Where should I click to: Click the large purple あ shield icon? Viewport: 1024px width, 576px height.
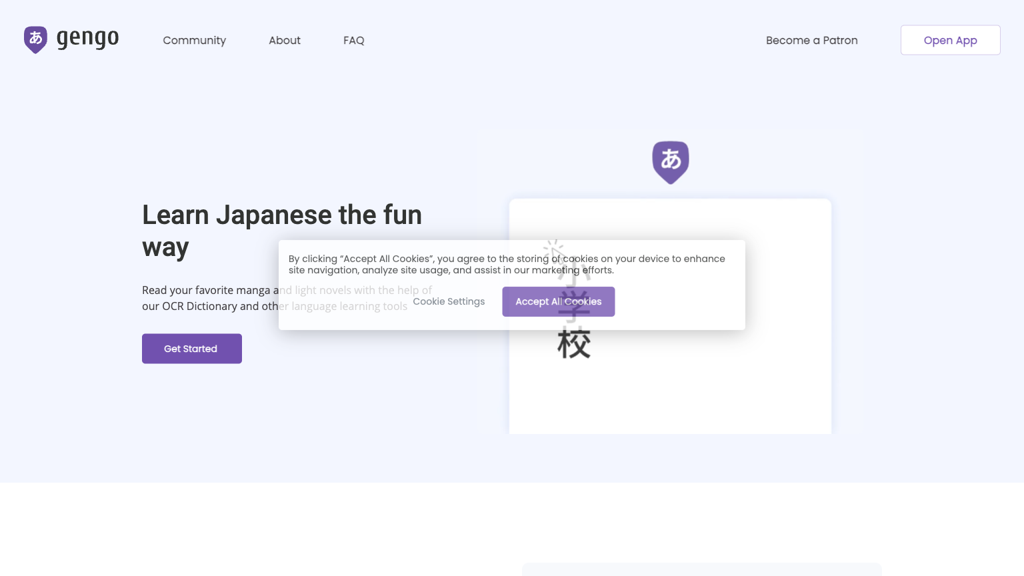(x=670, y=161)
